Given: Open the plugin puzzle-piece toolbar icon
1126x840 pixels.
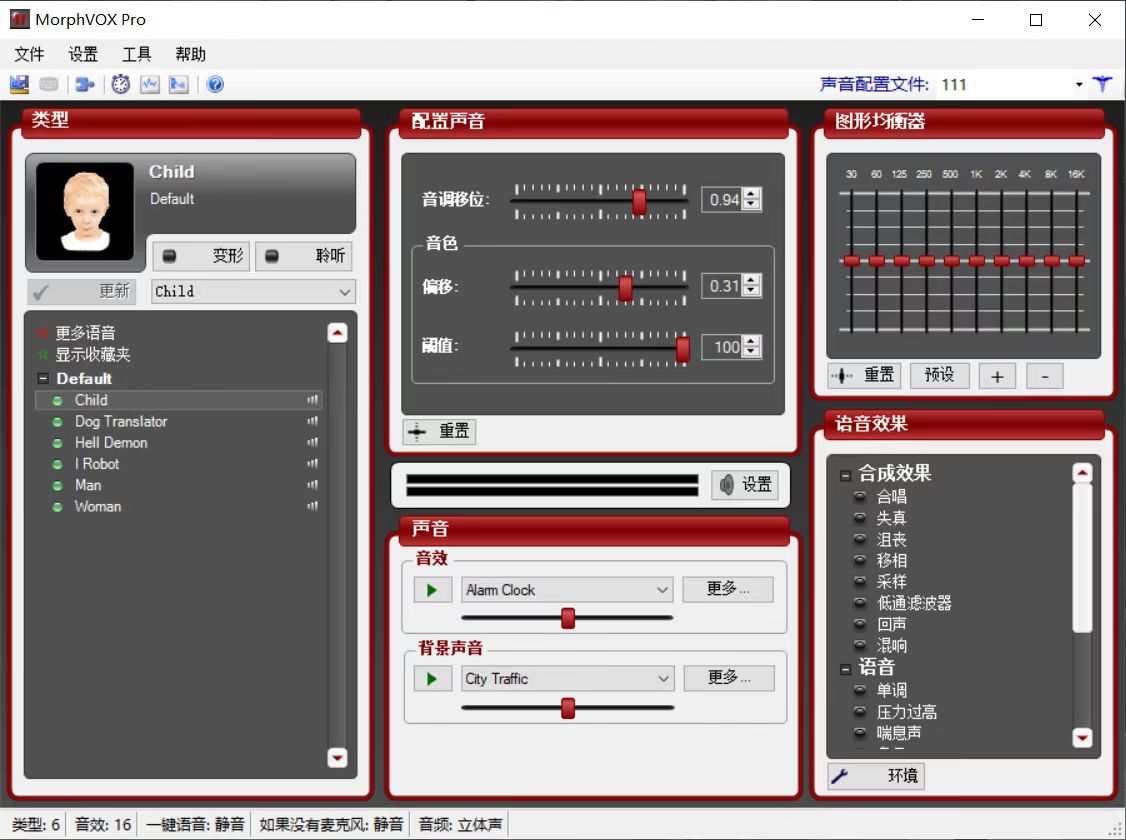Looking at the screenshot, I should click(85, 84).
